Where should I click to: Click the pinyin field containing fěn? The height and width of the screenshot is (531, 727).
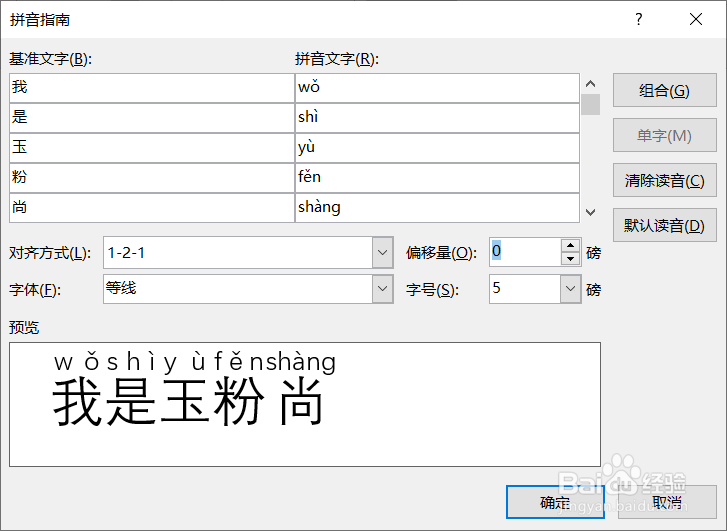(x=437, y=178)
